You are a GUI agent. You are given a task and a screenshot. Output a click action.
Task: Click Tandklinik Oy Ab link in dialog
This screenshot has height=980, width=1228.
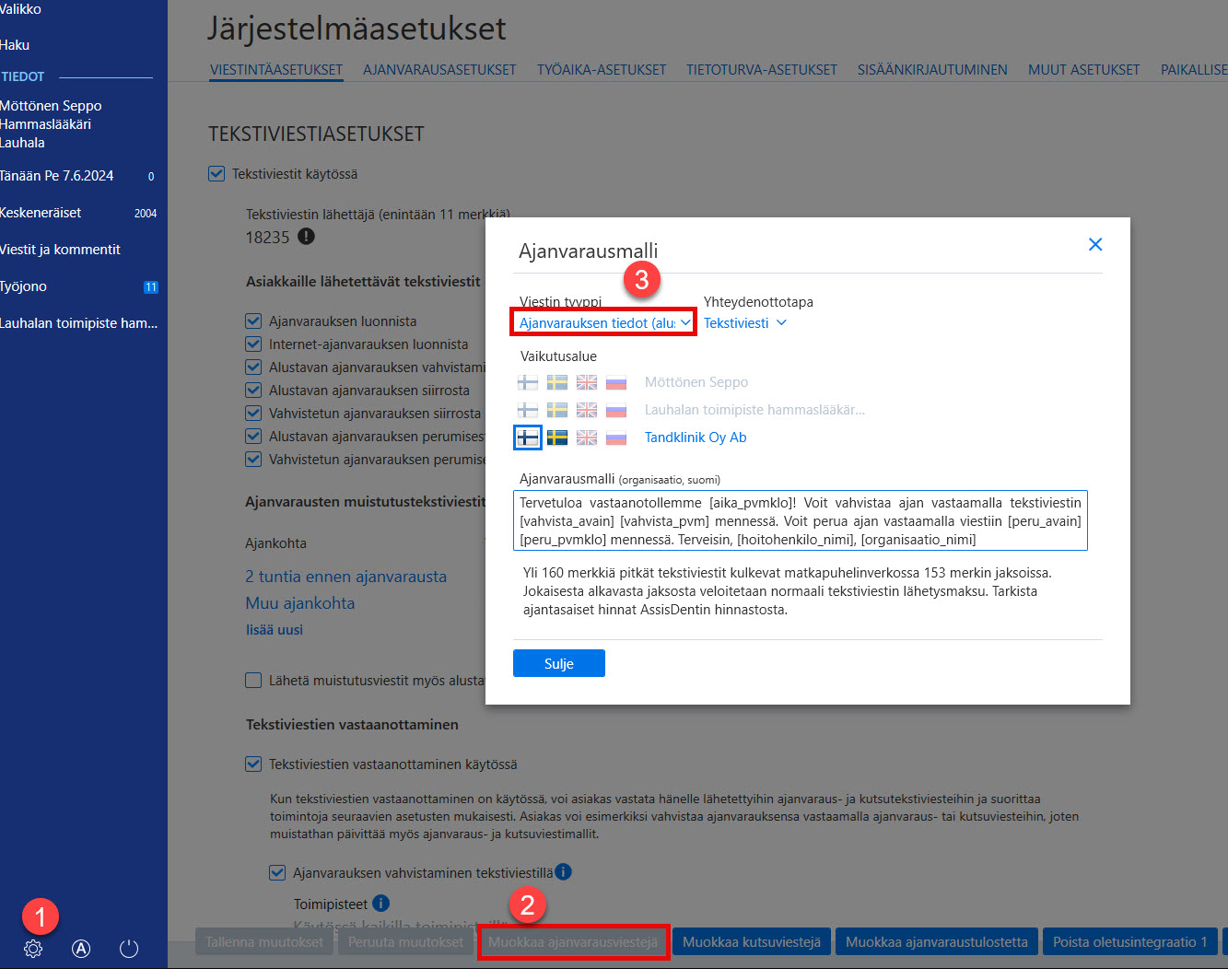click(x=696, y=437)
